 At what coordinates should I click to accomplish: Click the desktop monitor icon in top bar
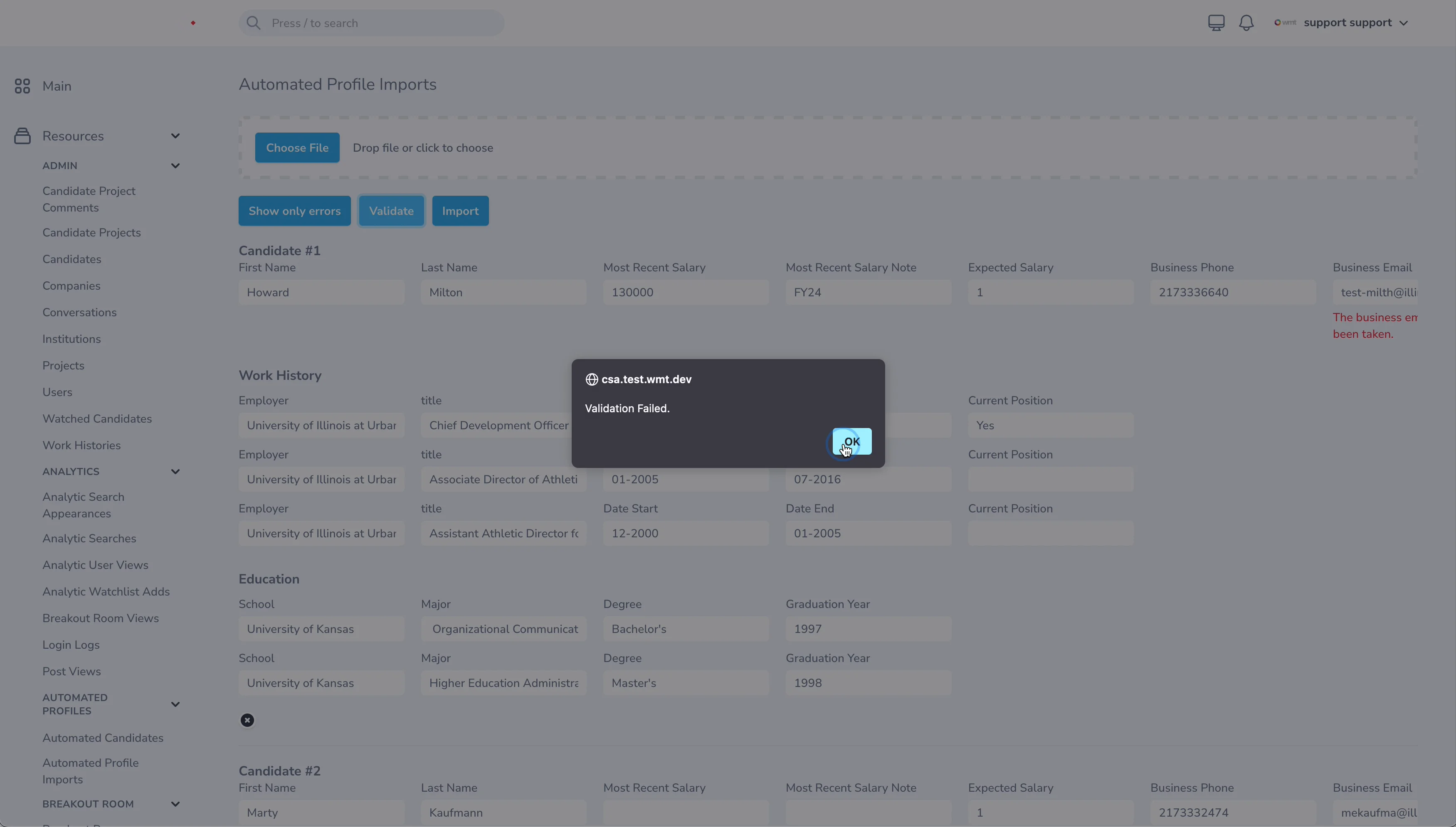[x=1216, y=22]
